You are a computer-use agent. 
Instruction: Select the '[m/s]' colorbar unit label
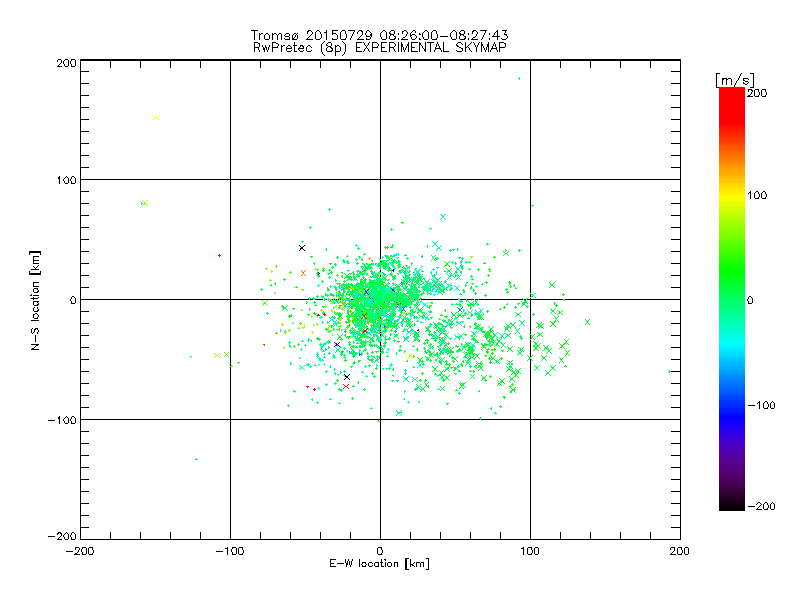735,80
